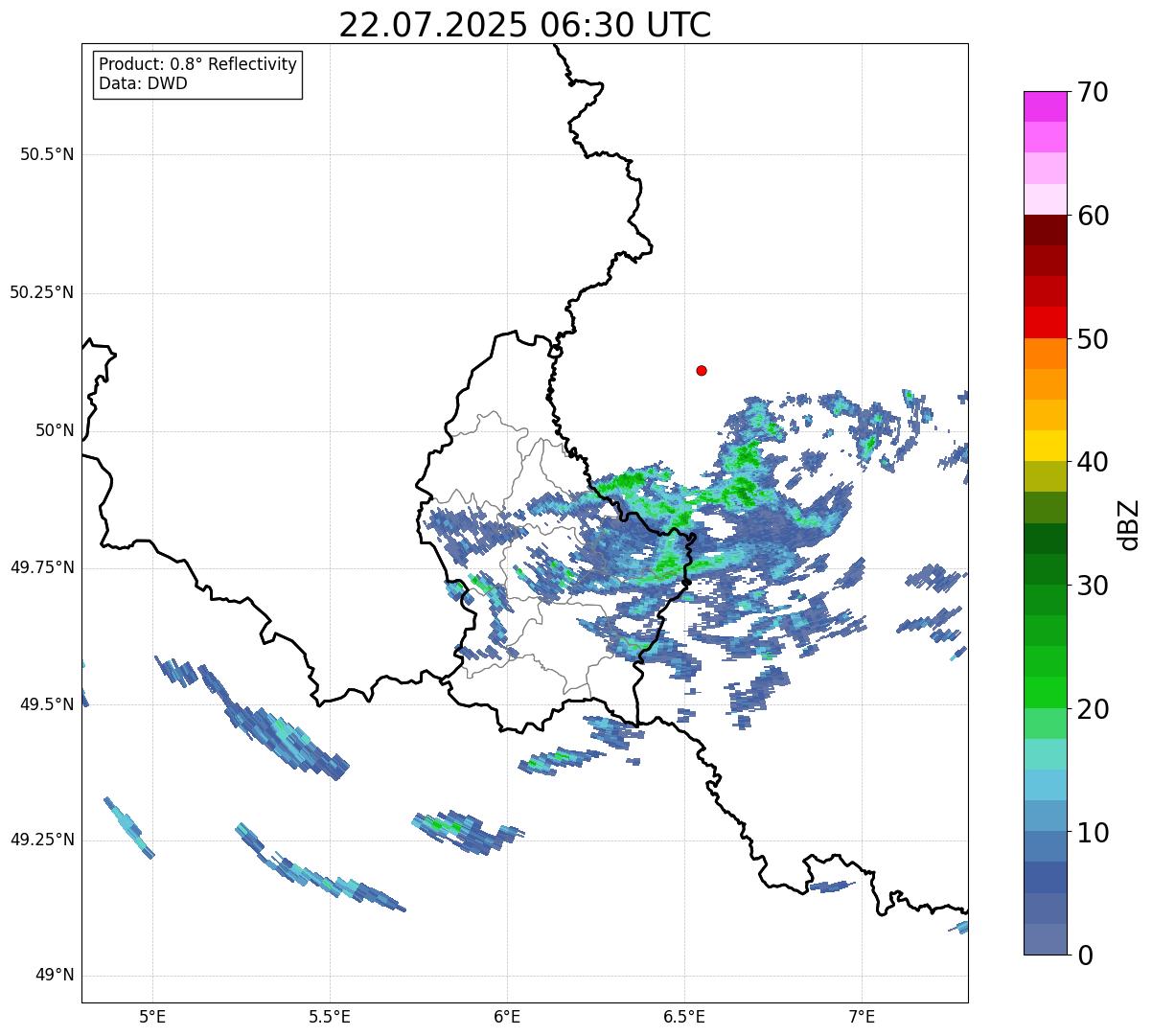Click the 49.5°N latitude label
This screenshot has height=1036, width=1152.
[x=47, y=704]
